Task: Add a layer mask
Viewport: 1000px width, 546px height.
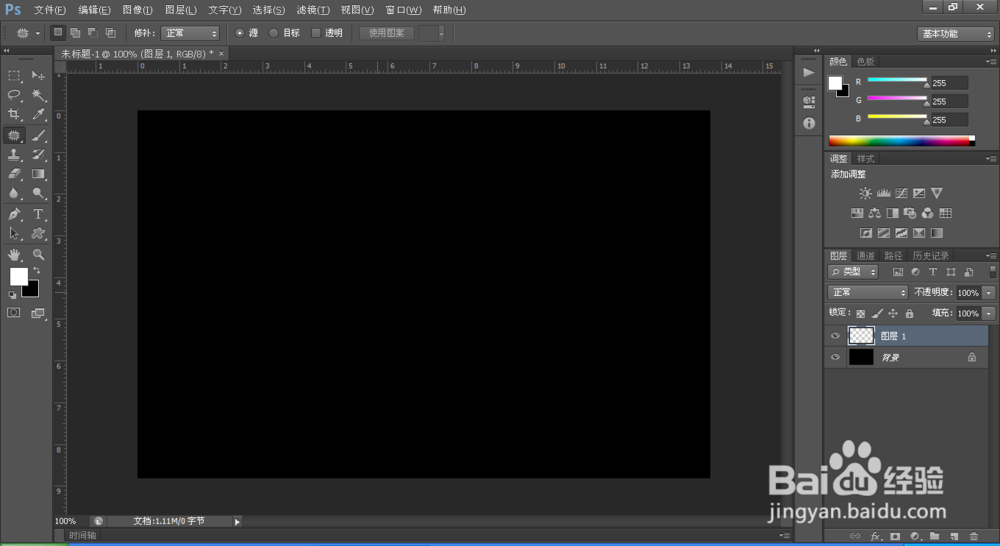Action: point(895,536)
